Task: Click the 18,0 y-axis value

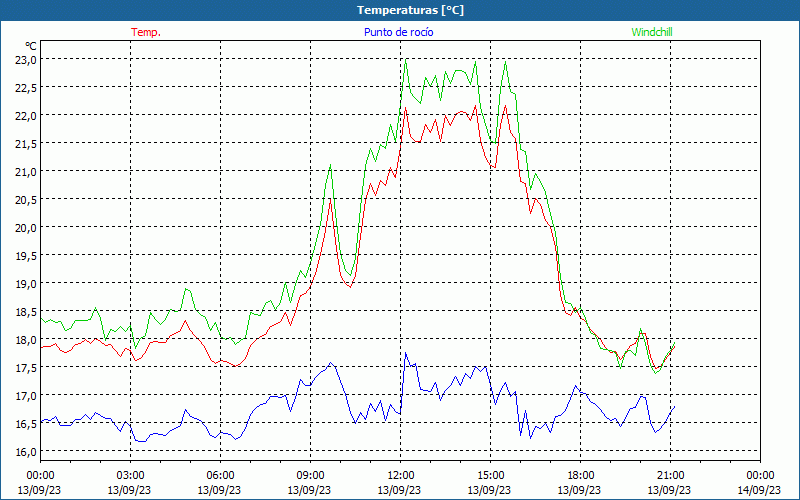Action: pyautogui.click(x=26, y=340)
